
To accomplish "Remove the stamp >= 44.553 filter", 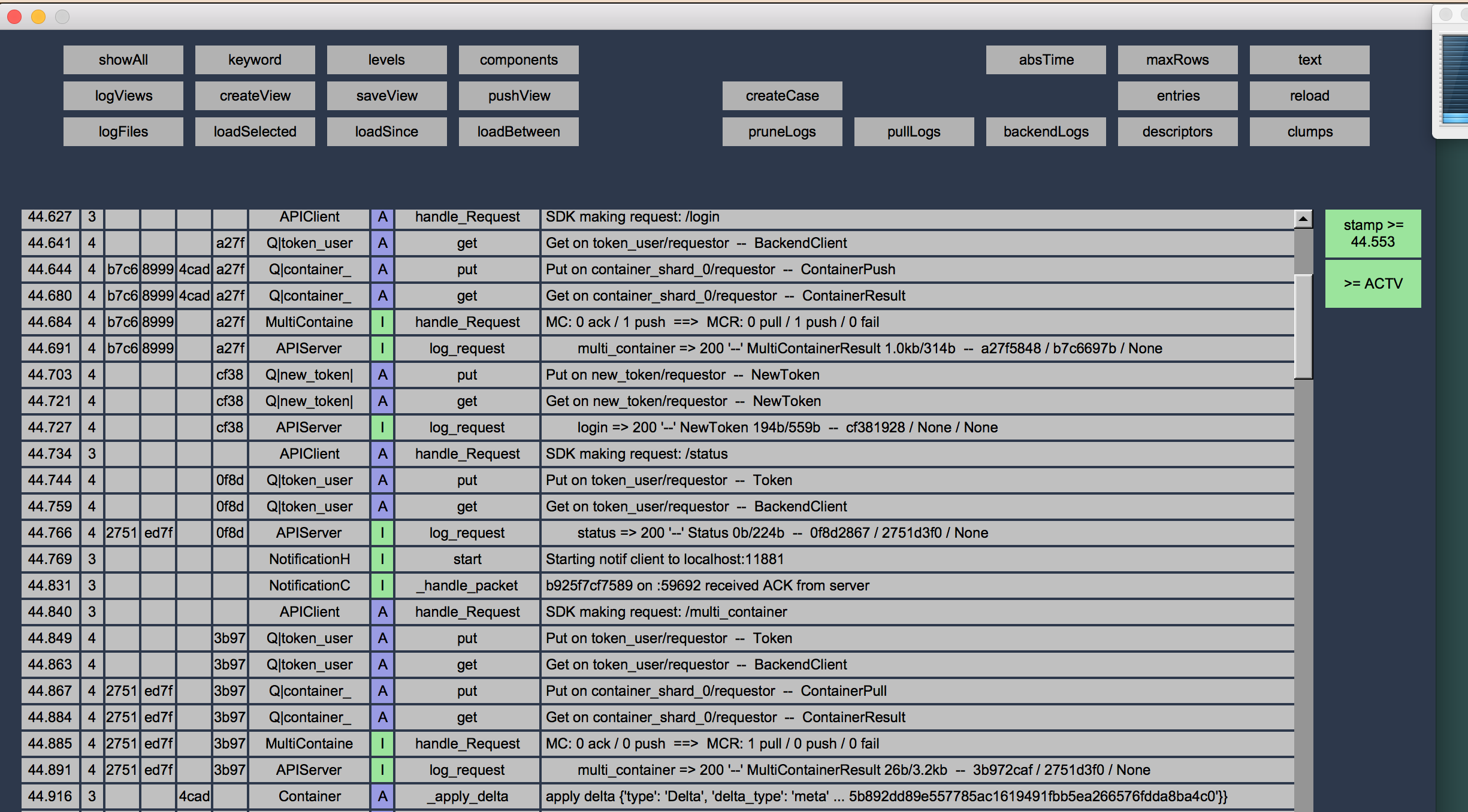I will click(1373, 234).
